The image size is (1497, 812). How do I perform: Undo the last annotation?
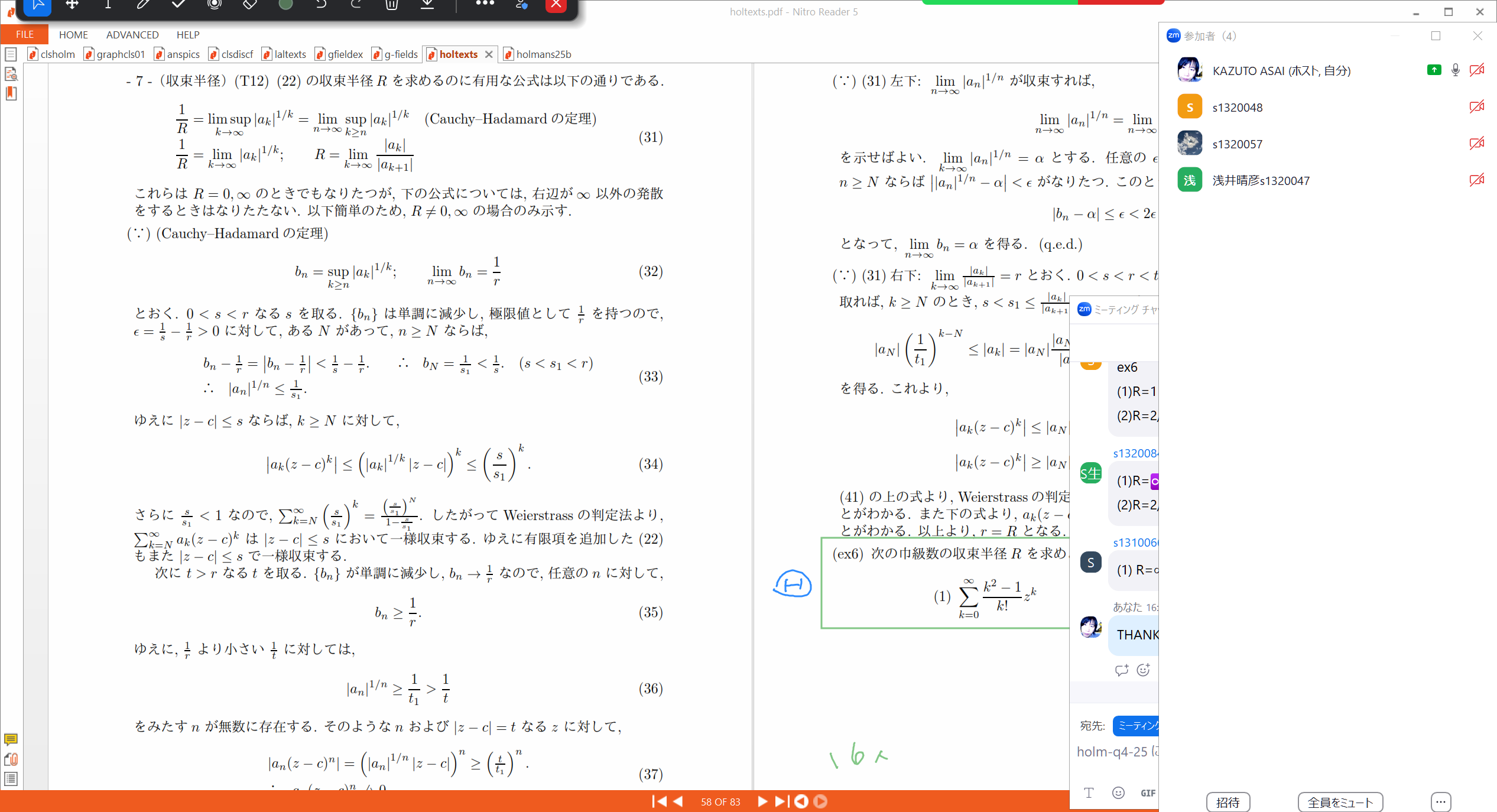[320, 5]
